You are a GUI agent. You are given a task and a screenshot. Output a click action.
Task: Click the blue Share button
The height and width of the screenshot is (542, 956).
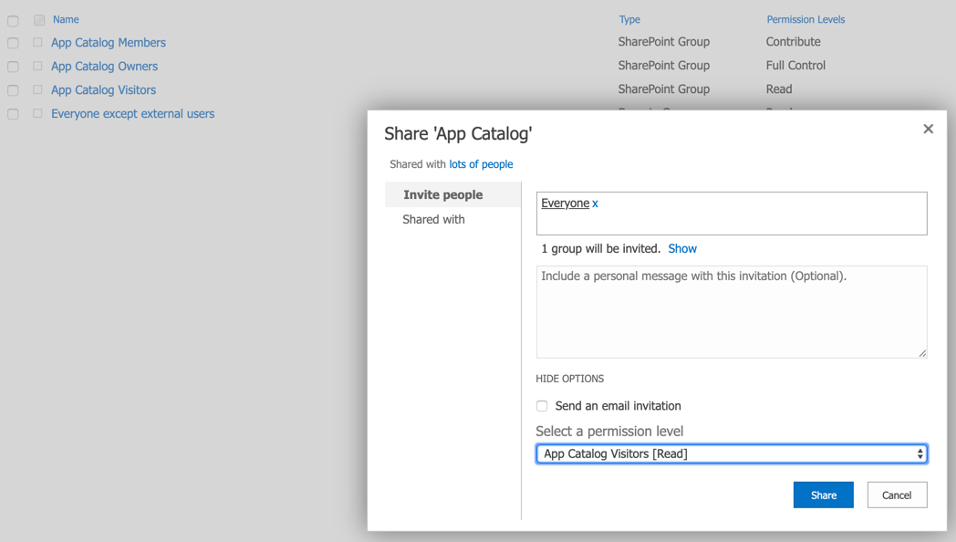823,495
